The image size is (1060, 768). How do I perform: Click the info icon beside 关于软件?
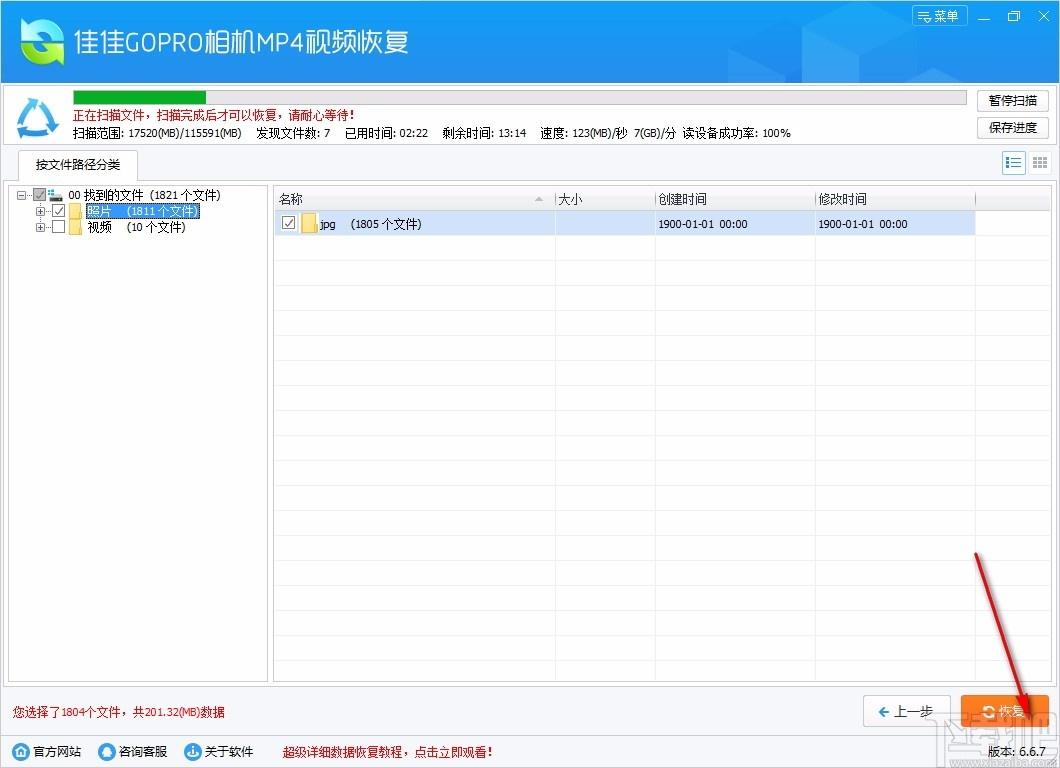(x=193, y=752)
